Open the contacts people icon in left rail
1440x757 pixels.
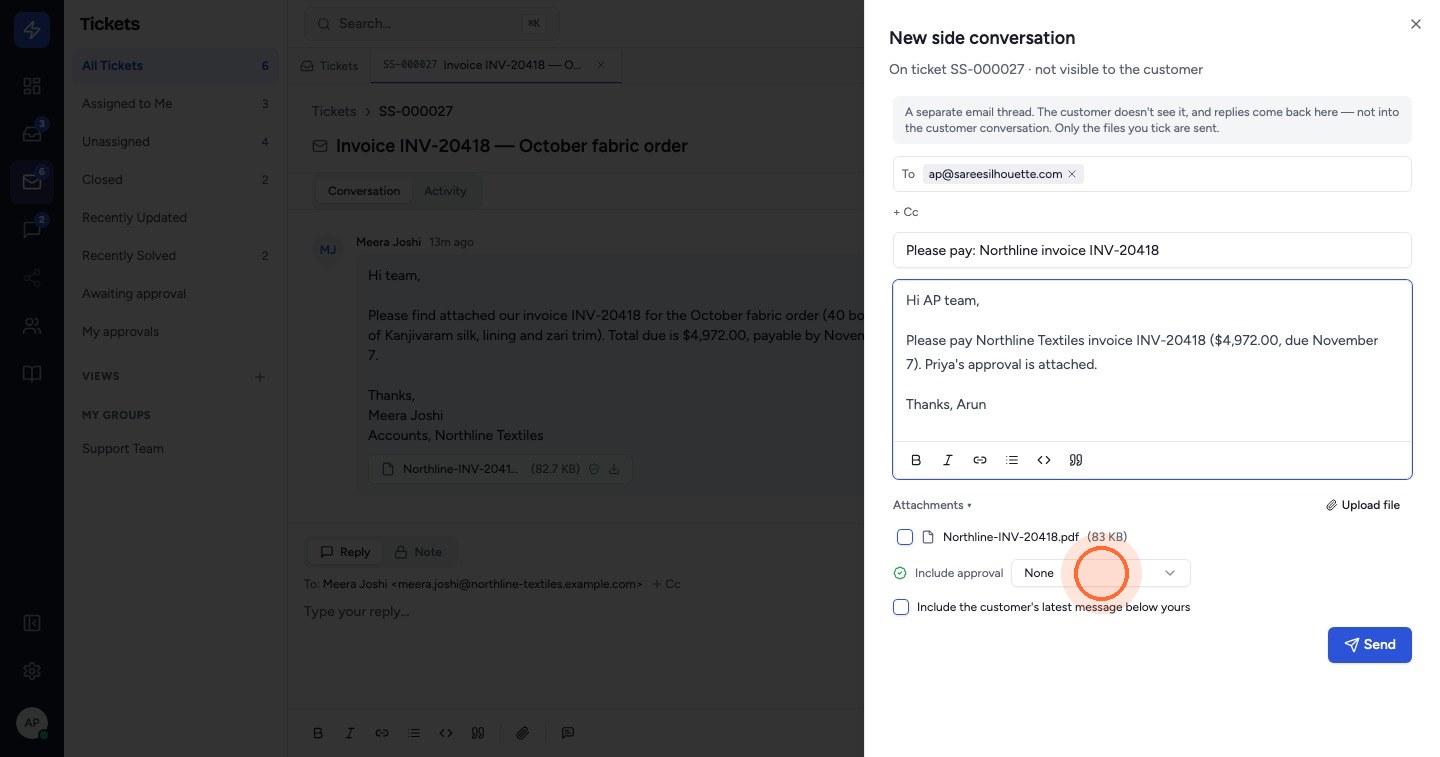pyautogui.click(x=32, y=326)
